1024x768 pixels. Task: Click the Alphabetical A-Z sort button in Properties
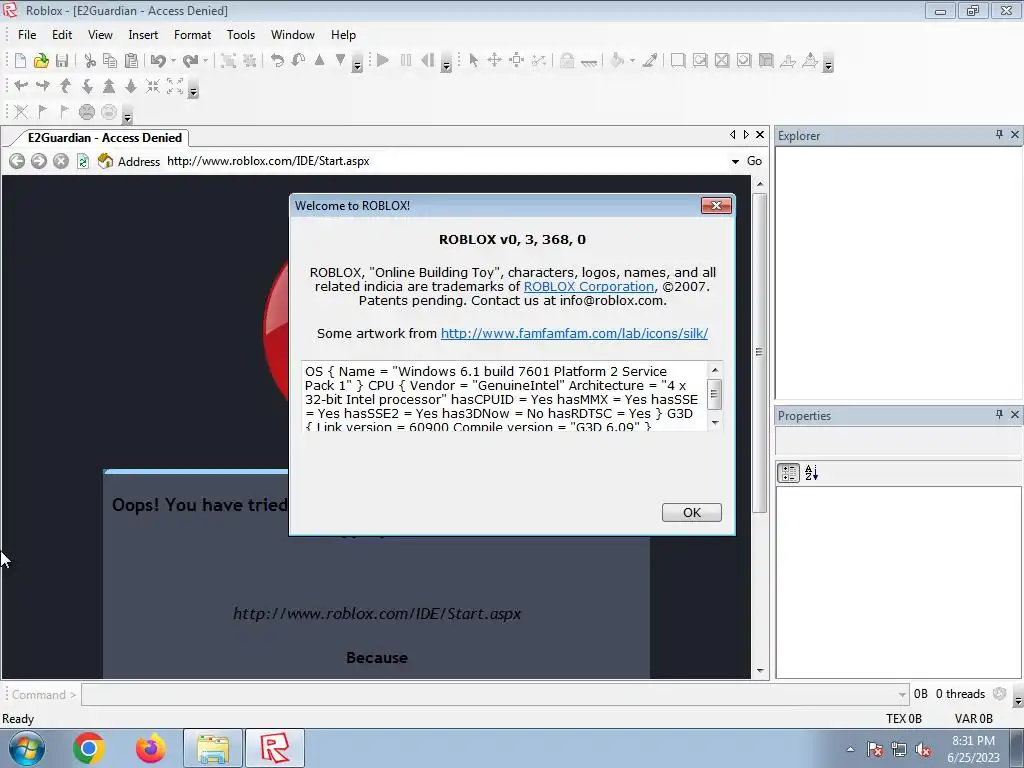click(811, 473)
